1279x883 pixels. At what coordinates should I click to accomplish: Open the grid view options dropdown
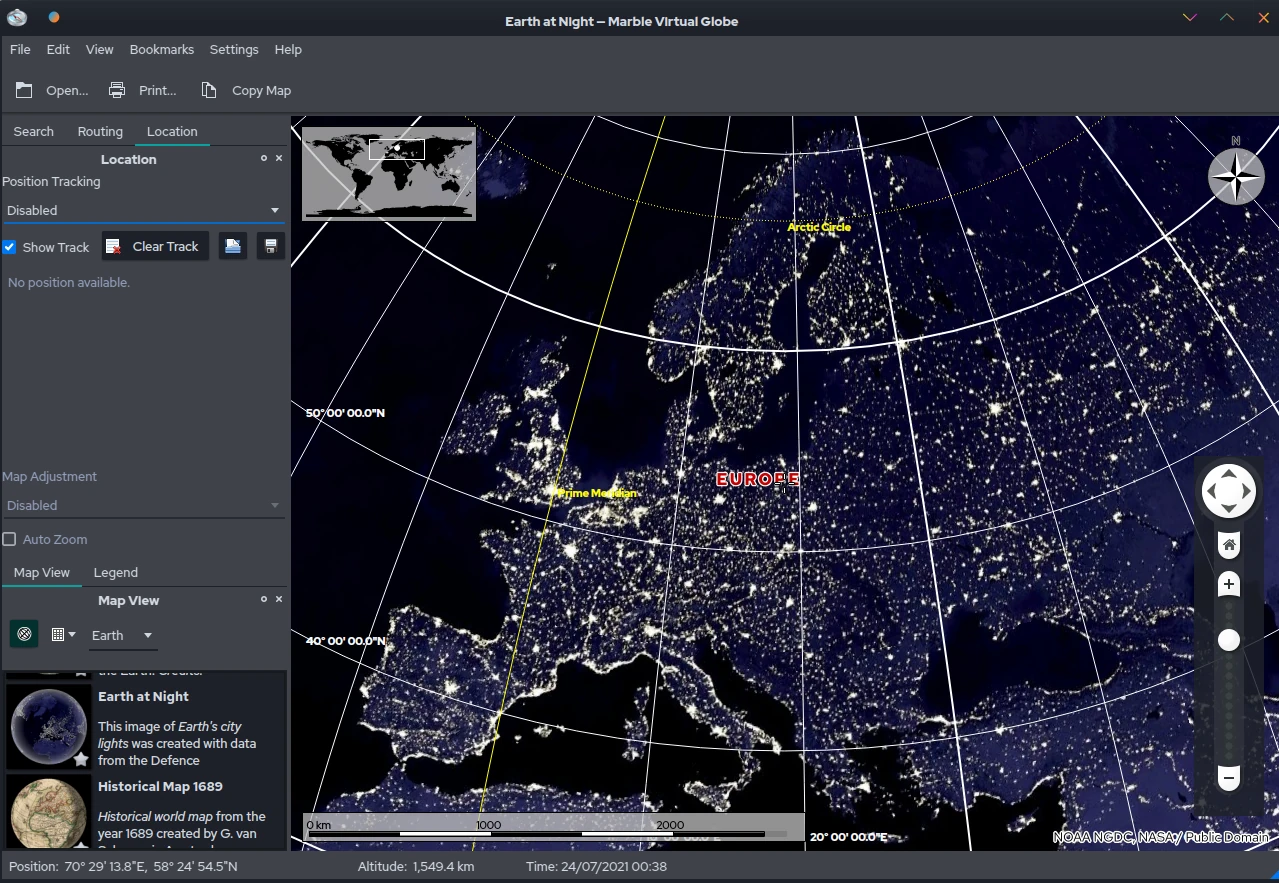(63, 635)
